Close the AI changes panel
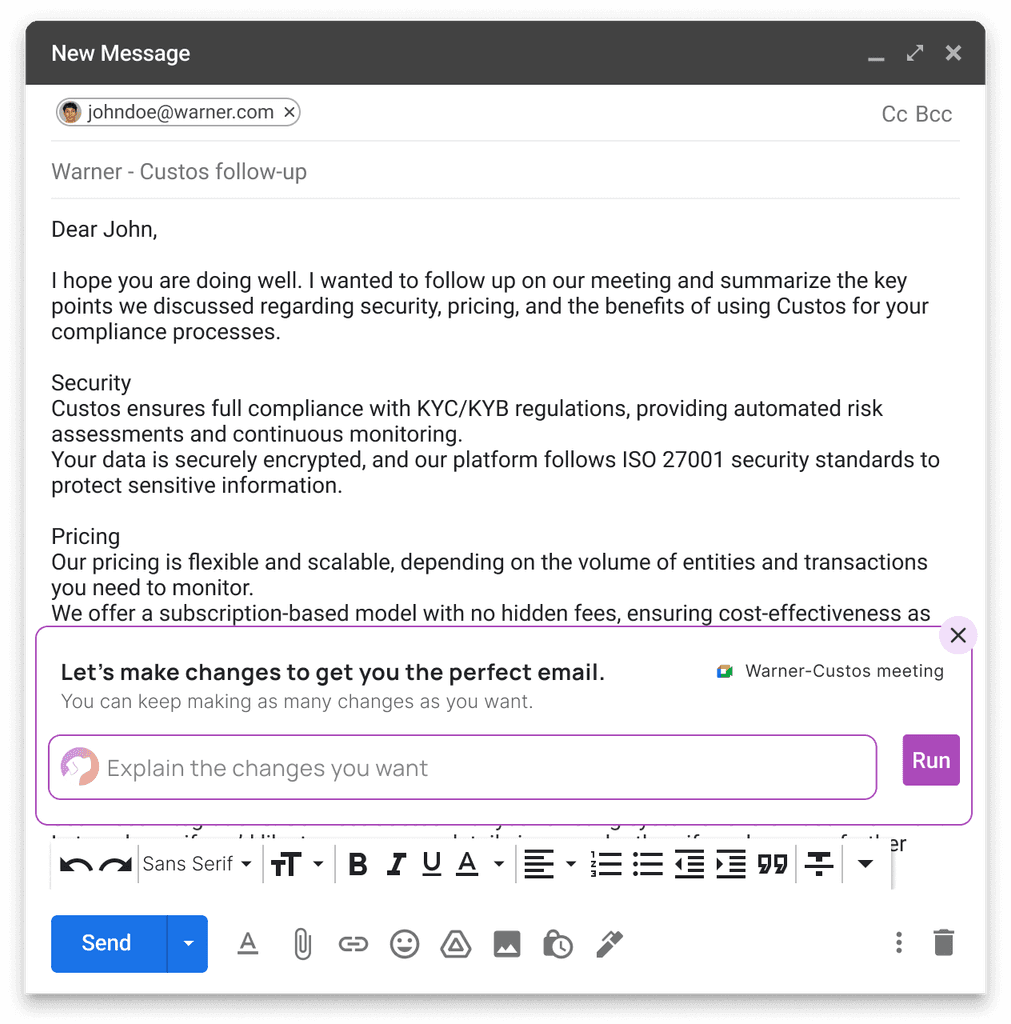1011x1024 pixels. click(958, 635)
